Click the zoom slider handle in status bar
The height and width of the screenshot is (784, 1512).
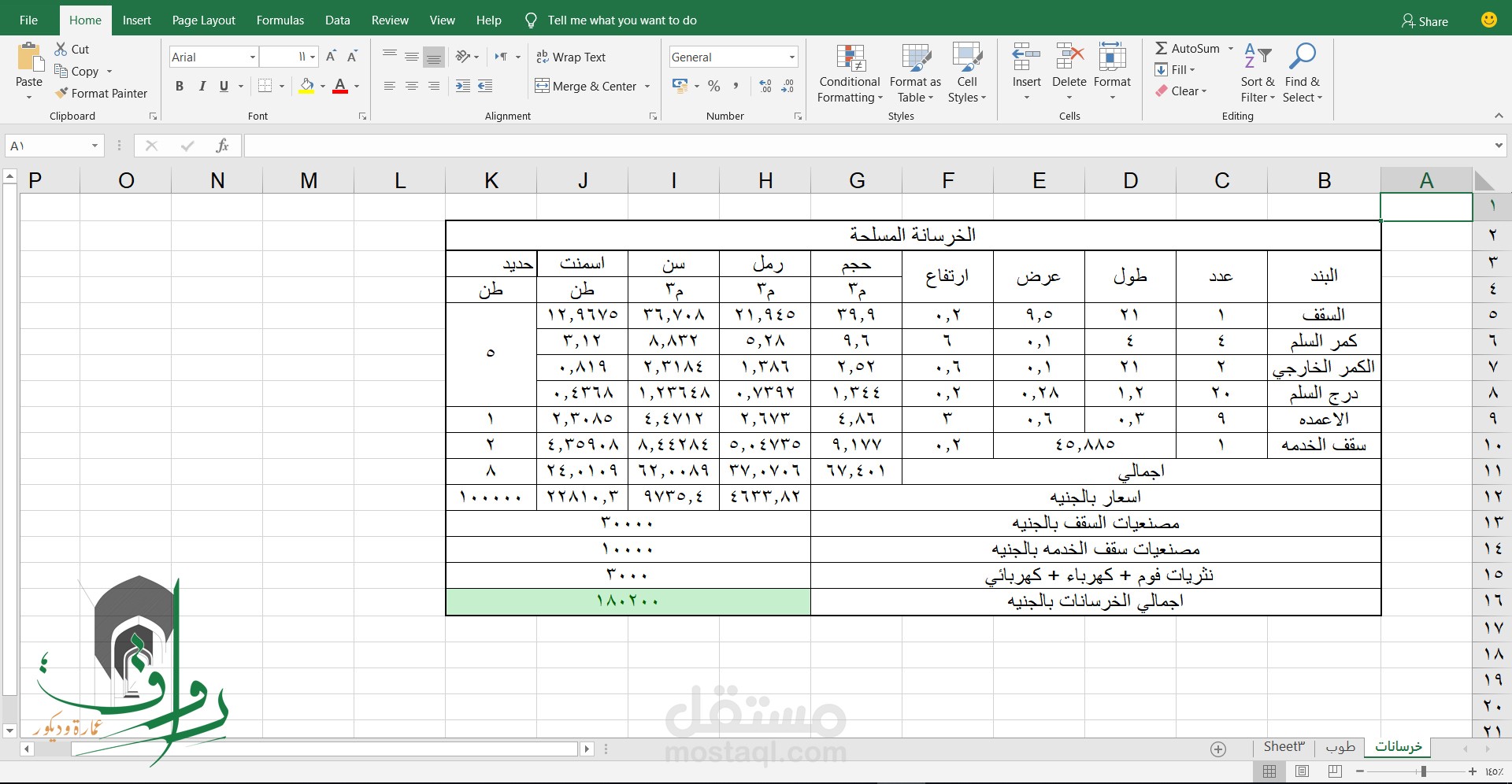[x=1423, y=771]
